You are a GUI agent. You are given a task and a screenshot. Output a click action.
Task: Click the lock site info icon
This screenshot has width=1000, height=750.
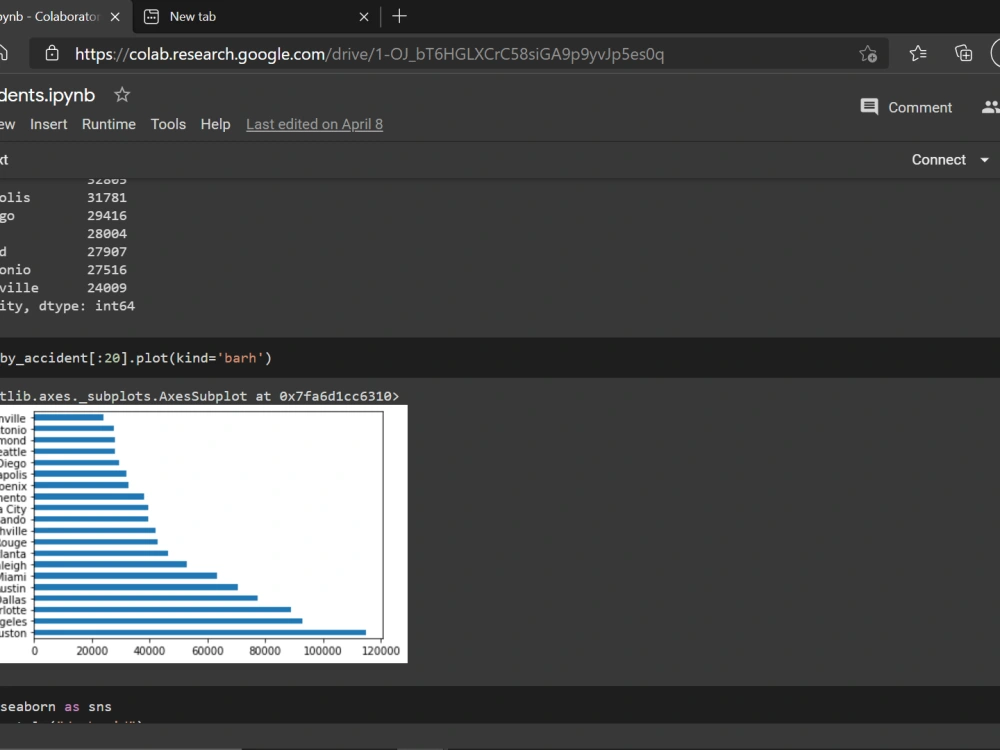point(52,54)
